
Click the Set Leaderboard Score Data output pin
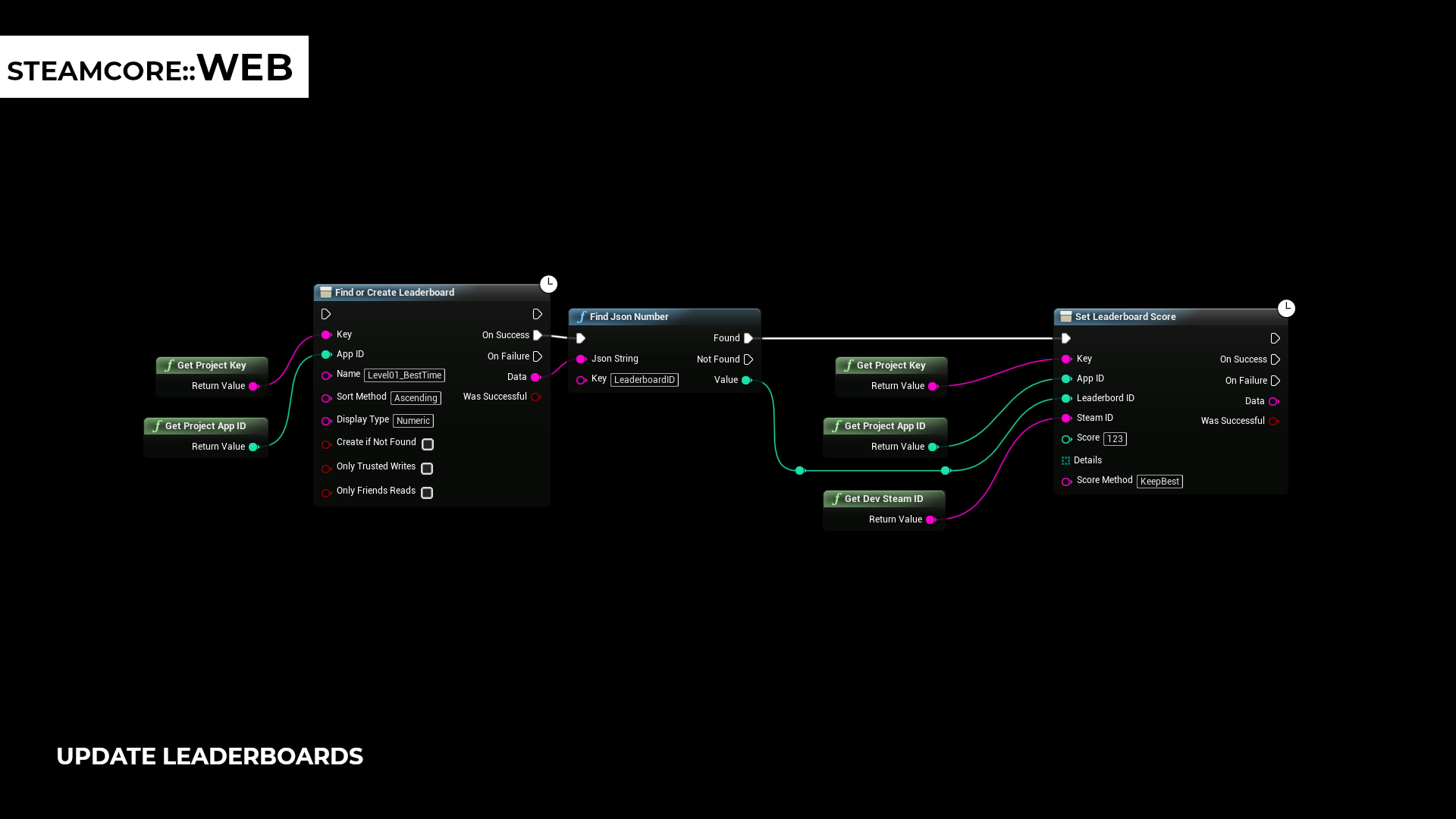(1274, 401)
